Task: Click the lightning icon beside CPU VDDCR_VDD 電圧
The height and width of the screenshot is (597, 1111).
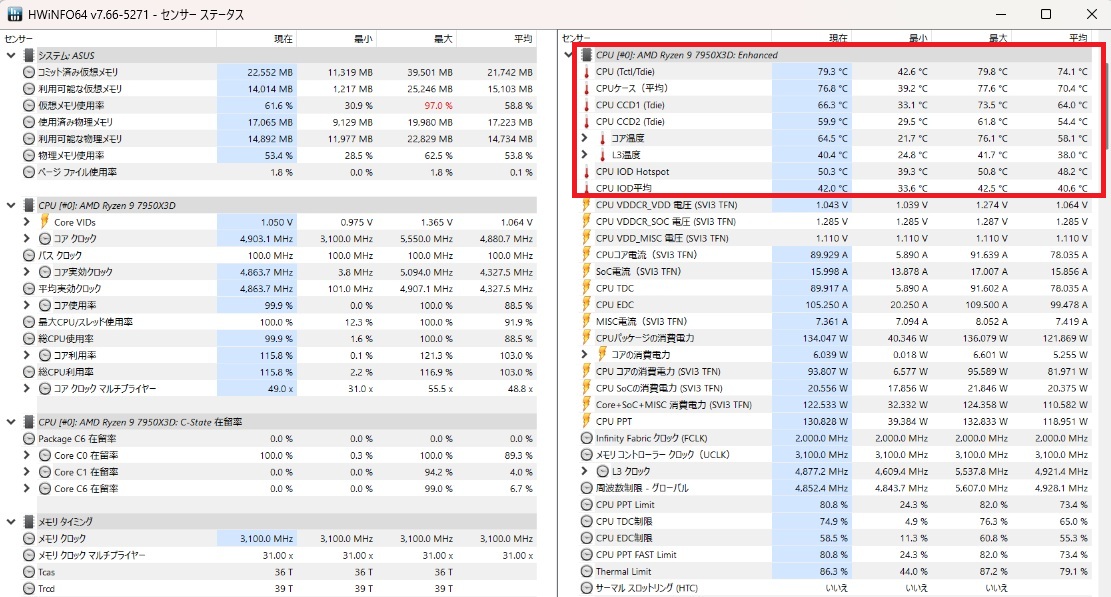Action: click(586, 205)
